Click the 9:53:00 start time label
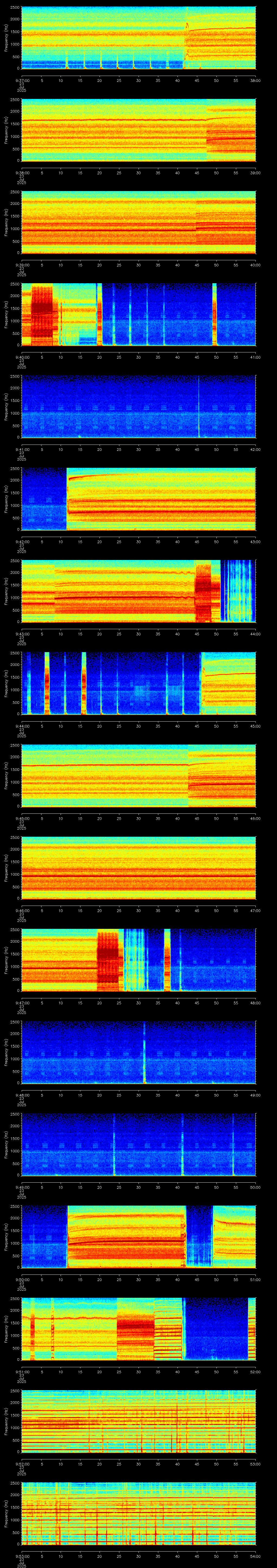This screenshot has width=277, height=1568. (x=22, y=1556)
